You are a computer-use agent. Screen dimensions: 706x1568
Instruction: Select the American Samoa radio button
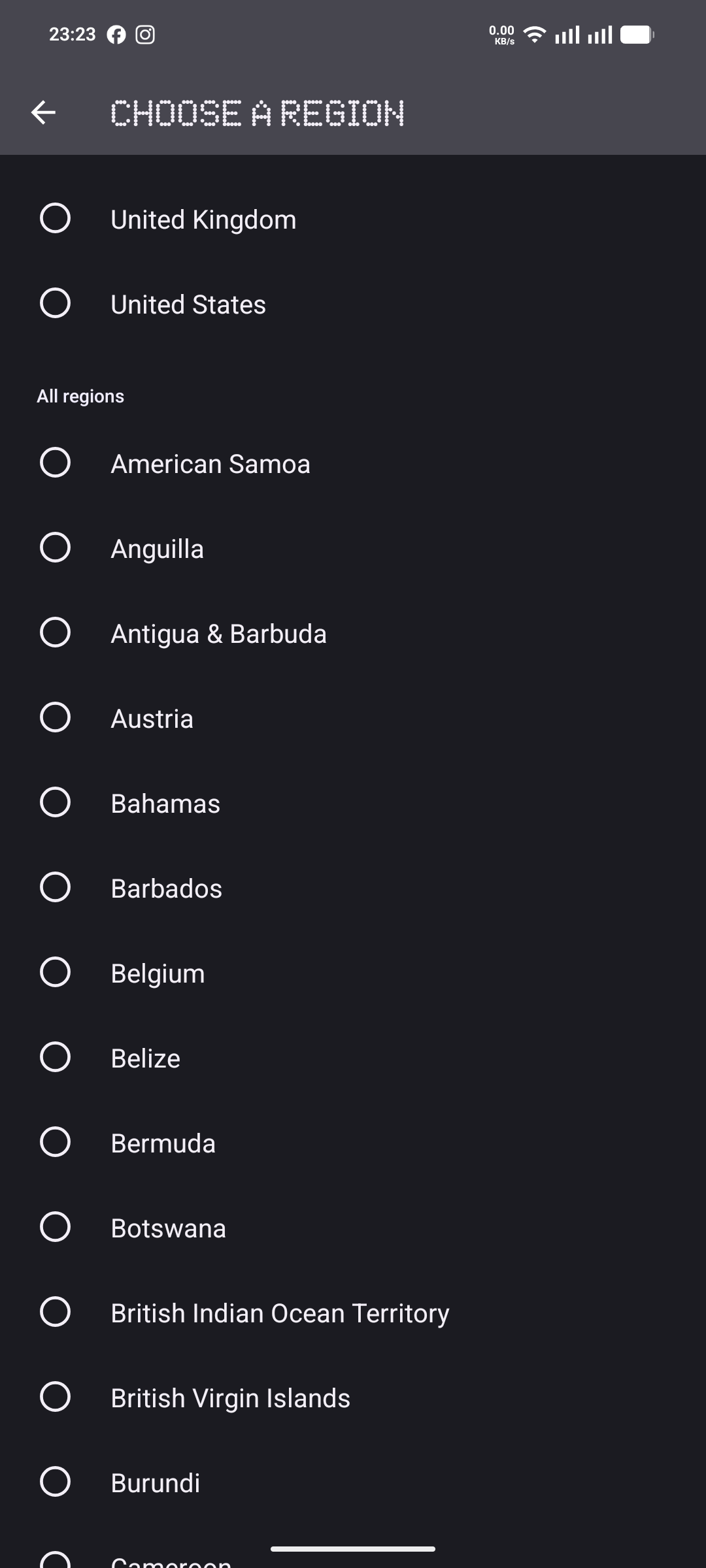click(x=55, y=463)
